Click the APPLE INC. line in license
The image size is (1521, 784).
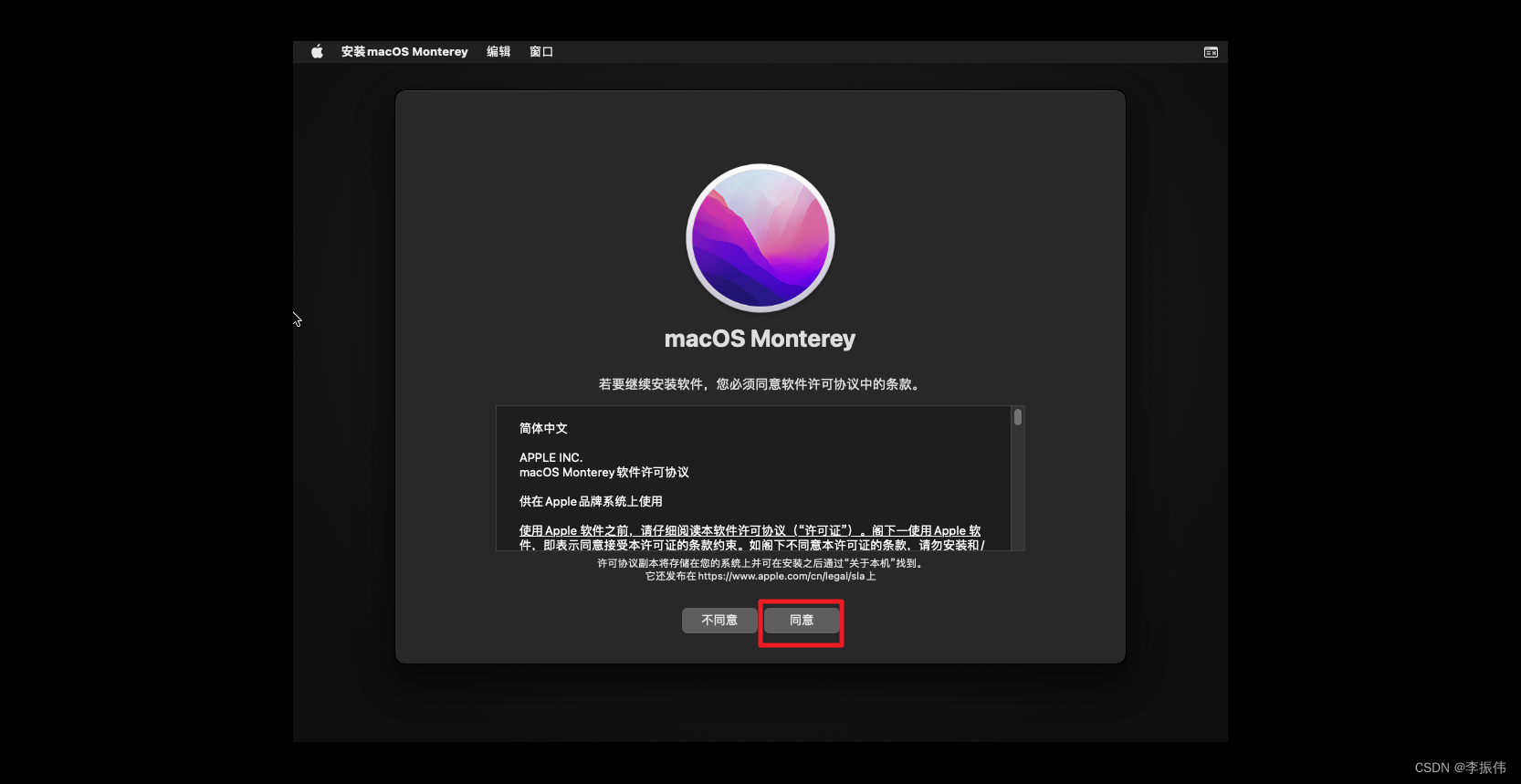(551, 457)
